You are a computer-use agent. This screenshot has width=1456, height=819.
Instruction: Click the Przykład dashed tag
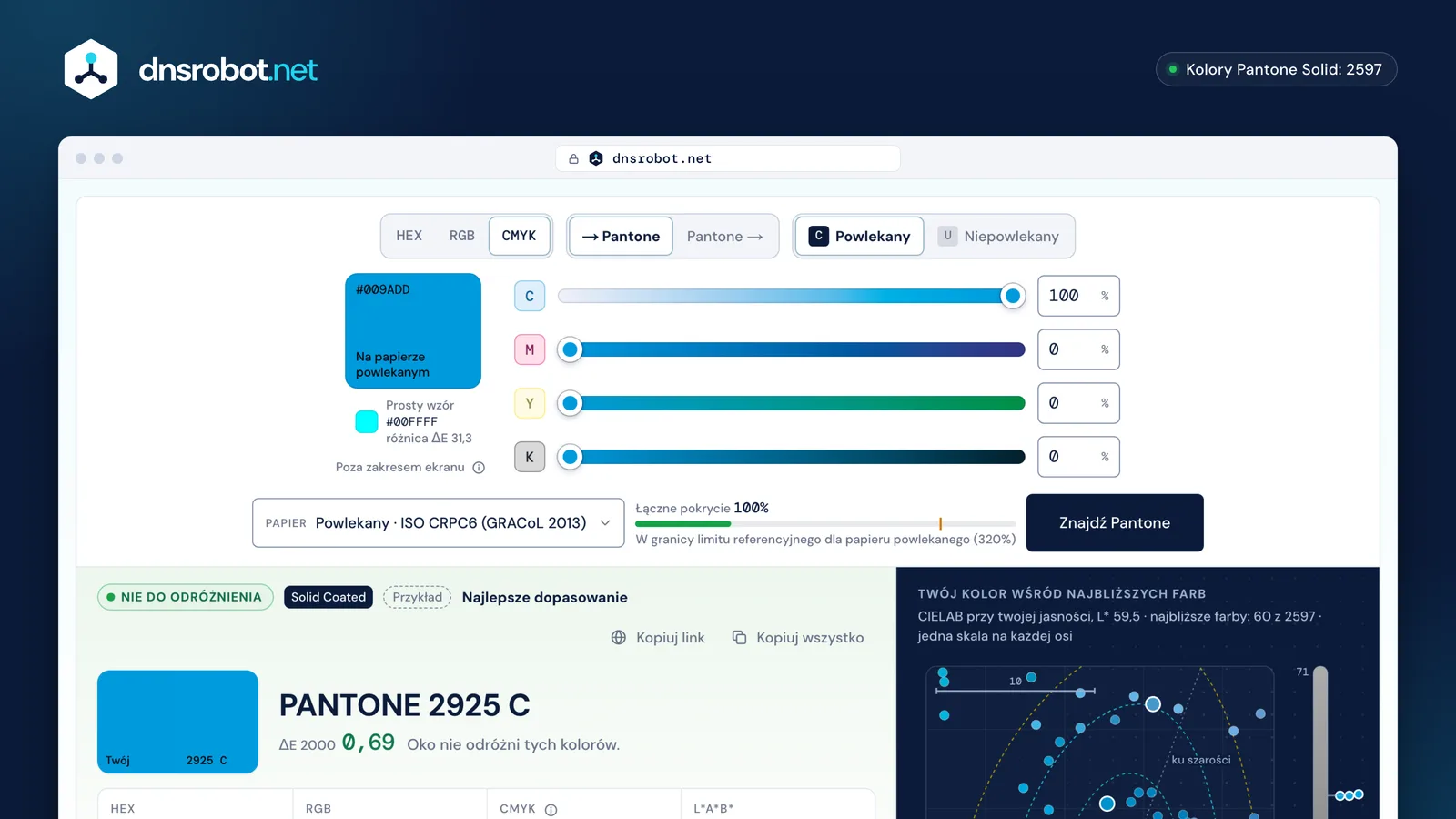pos(418,597)
